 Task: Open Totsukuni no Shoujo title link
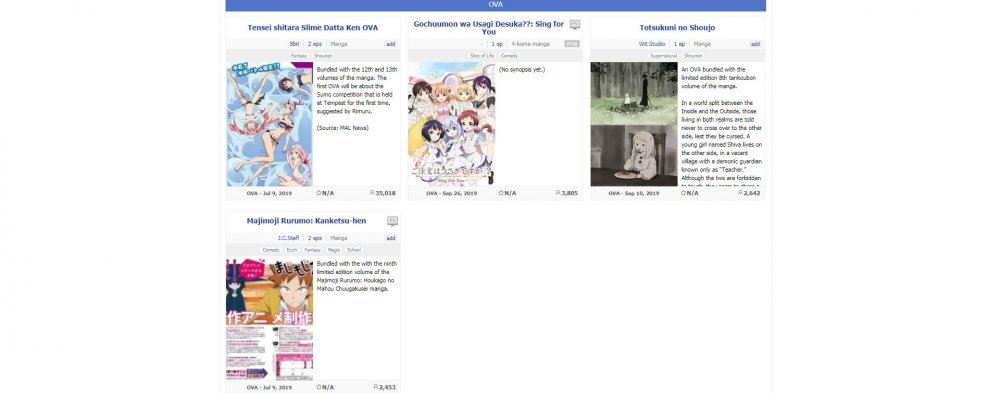677,28
